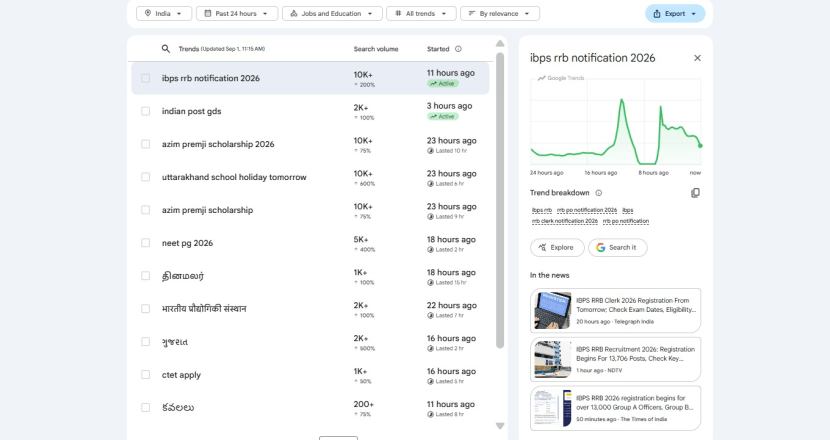The height and width of the screenshot is (440, 830).
Task: Click the 5K+ search volume value
Action: [x=361, y=239]
